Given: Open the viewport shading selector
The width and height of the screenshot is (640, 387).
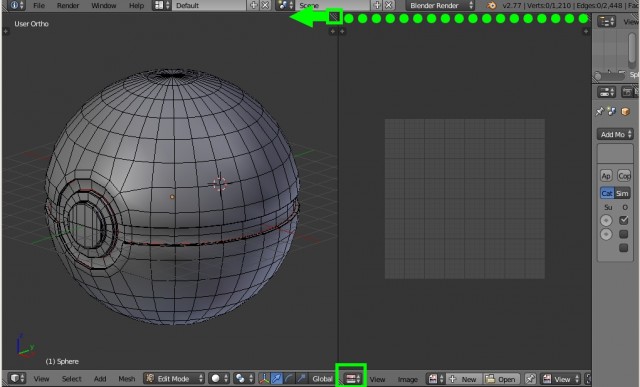Looking at the screenshot, I should (219, 378).
